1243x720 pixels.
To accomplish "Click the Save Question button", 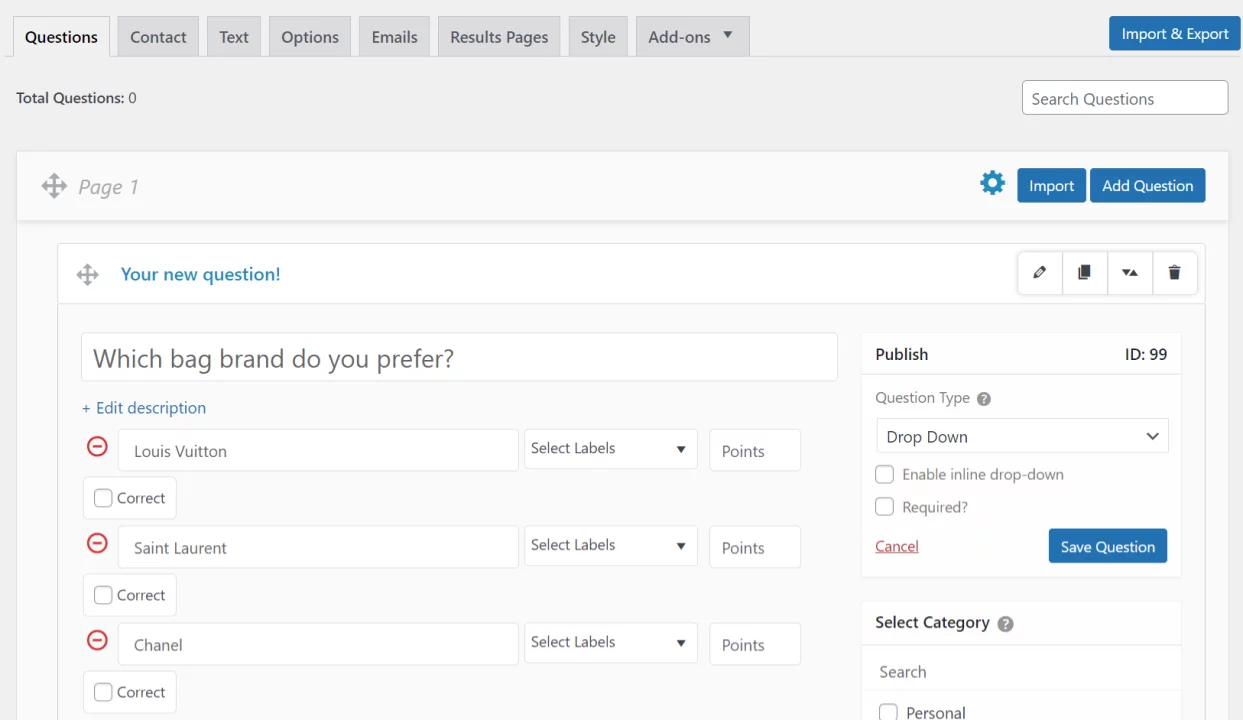I will (x=1107, y=546).
